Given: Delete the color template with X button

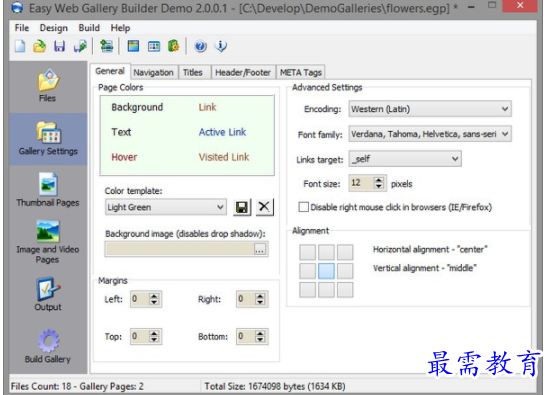Looking at the screenshot, I should 264,207.
